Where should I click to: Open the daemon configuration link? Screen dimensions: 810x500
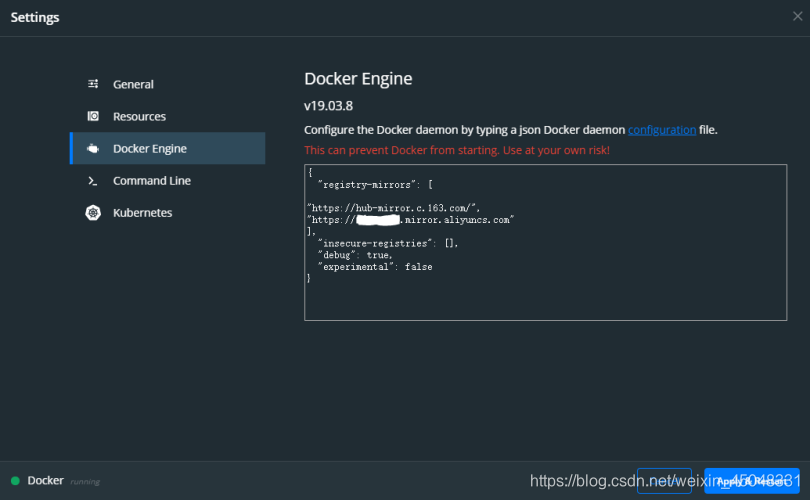pyautogui.click(x=662, y=130)
